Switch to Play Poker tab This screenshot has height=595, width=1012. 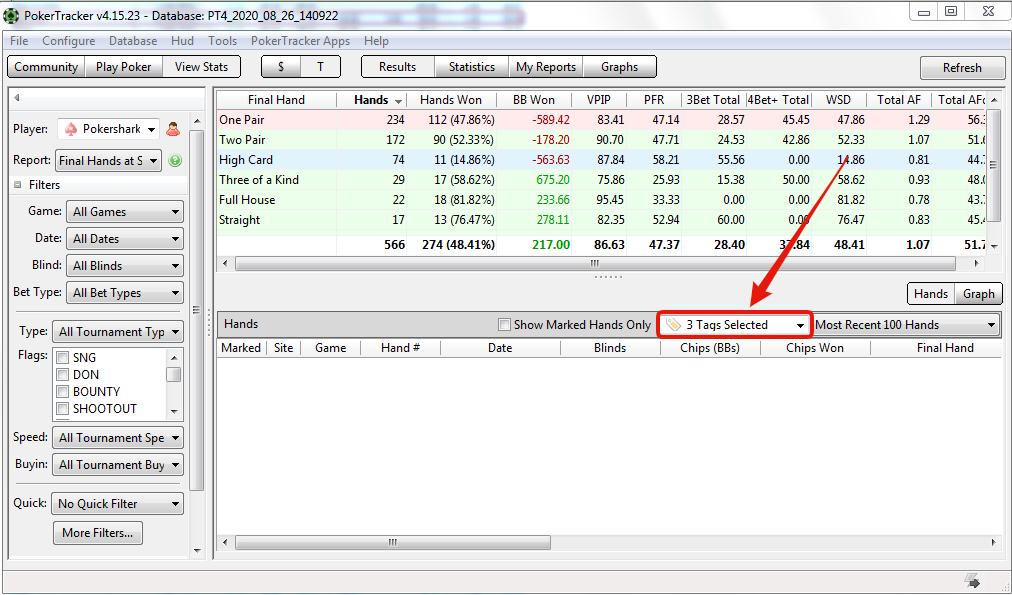(123, 67)
